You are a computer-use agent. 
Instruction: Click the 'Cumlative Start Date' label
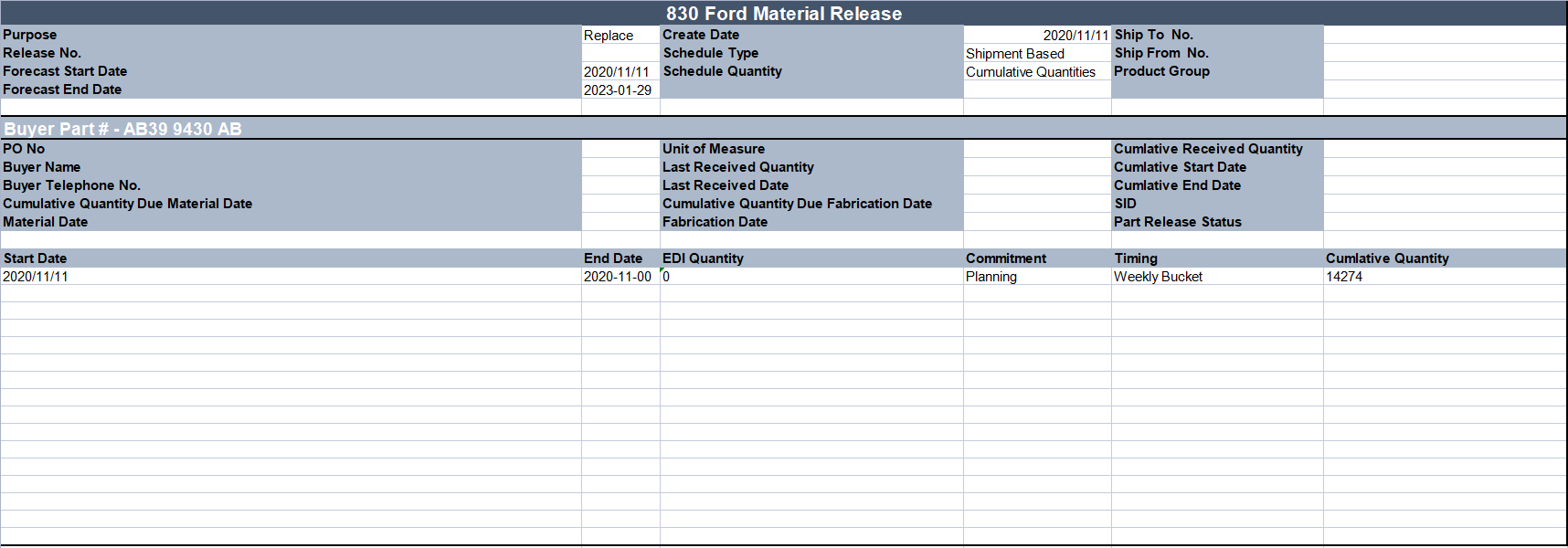click(1217, 167)
